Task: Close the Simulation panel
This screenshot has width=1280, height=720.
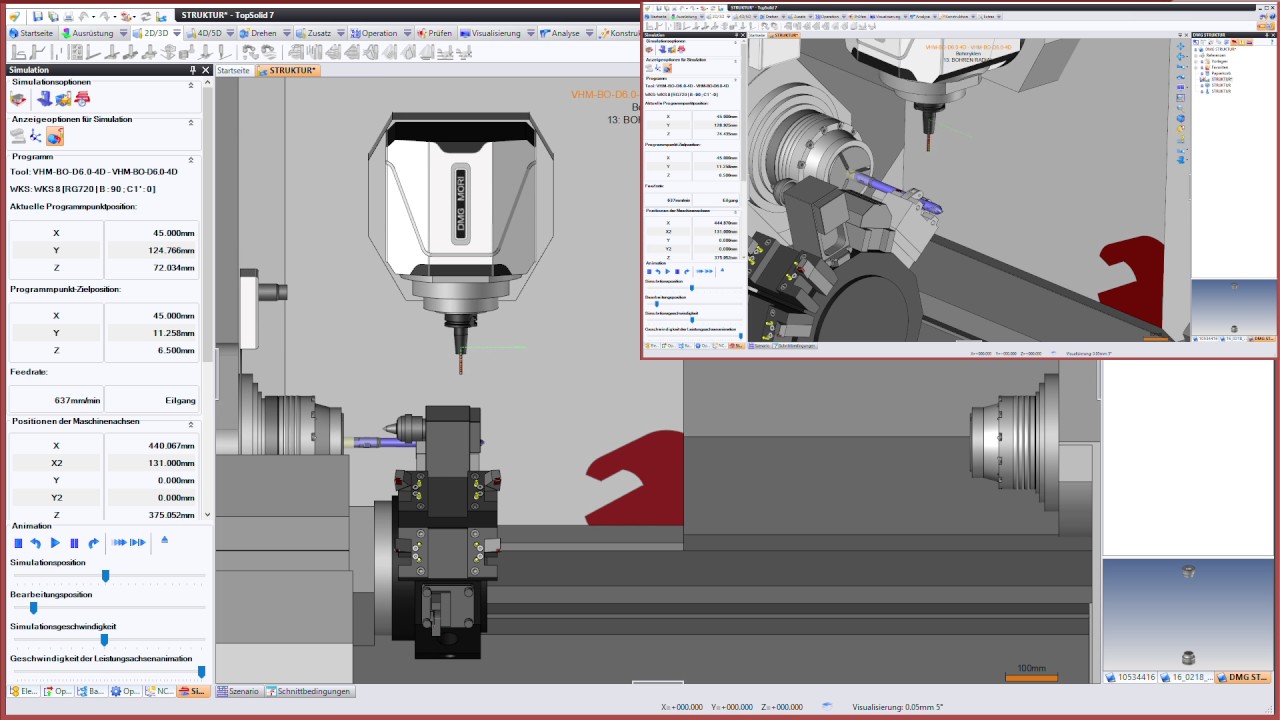Action: pyautogui.click(x=206, y=70)
